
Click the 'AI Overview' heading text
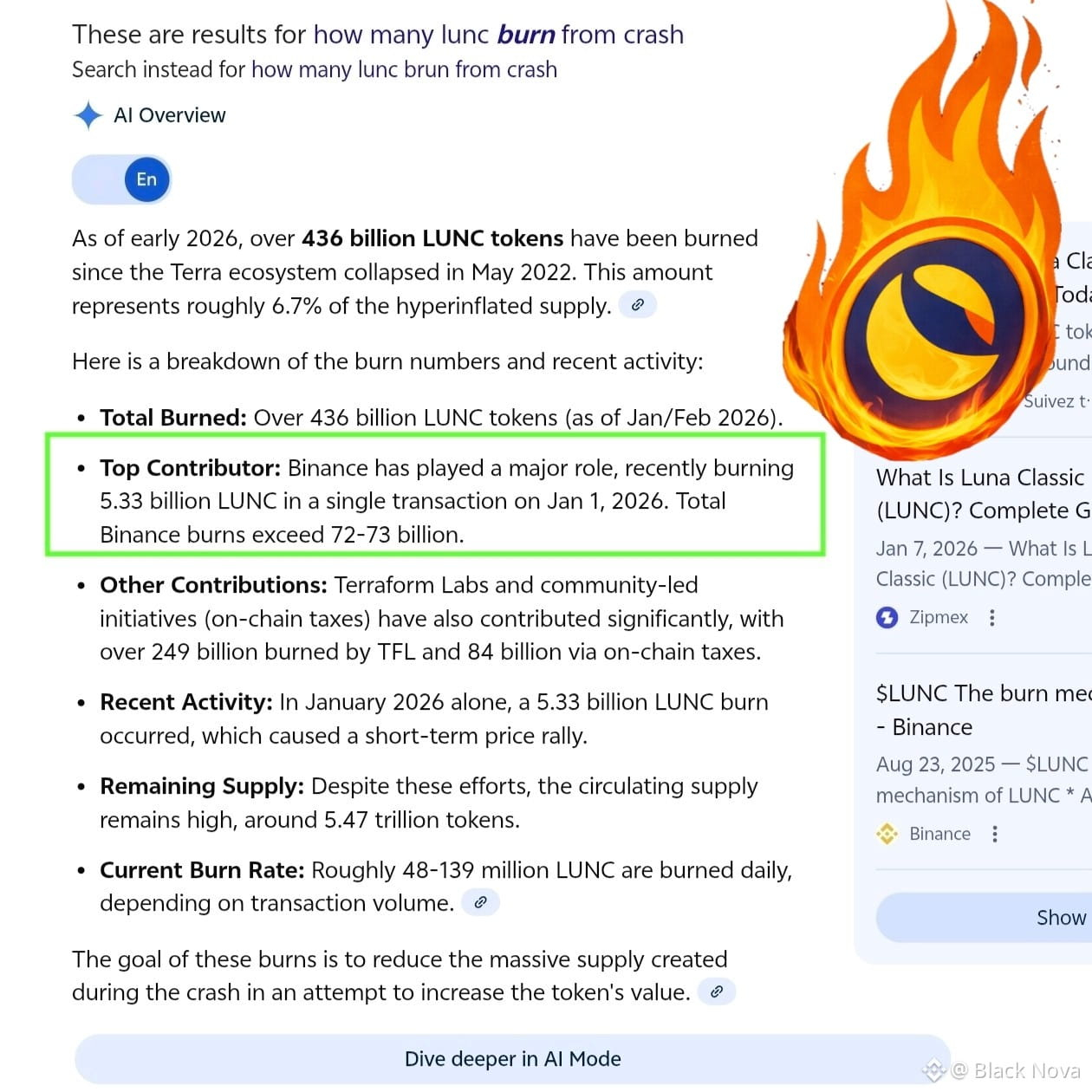click(x=170, y=115)
